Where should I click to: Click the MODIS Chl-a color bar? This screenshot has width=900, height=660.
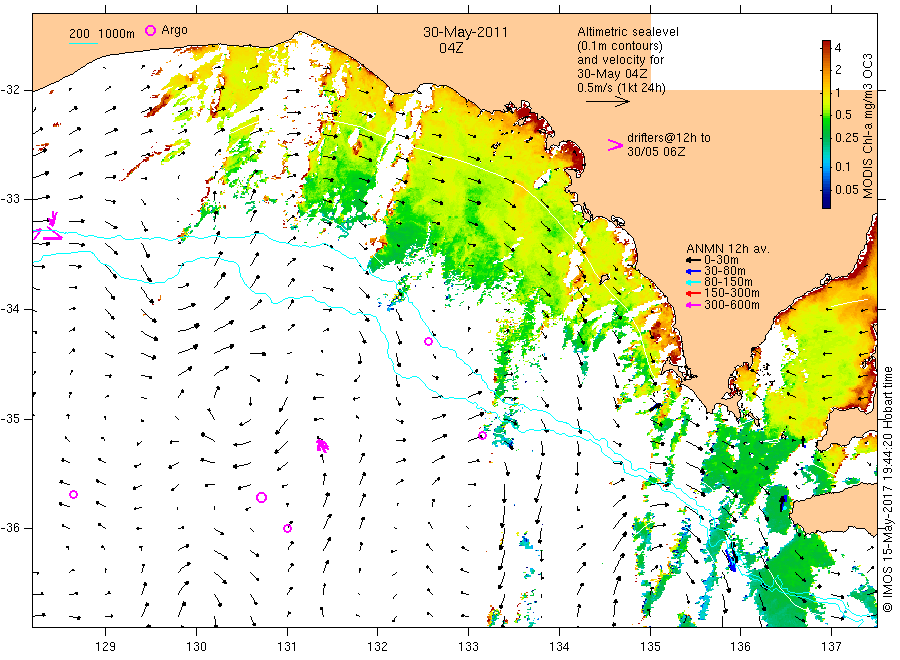[826, 124]
